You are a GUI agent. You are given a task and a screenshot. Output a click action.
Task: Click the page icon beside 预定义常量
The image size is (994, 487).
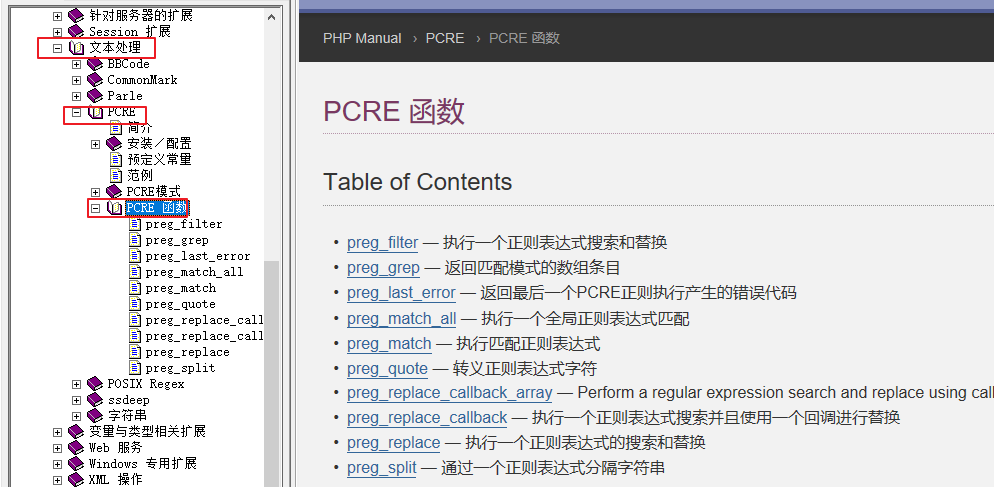115,159
